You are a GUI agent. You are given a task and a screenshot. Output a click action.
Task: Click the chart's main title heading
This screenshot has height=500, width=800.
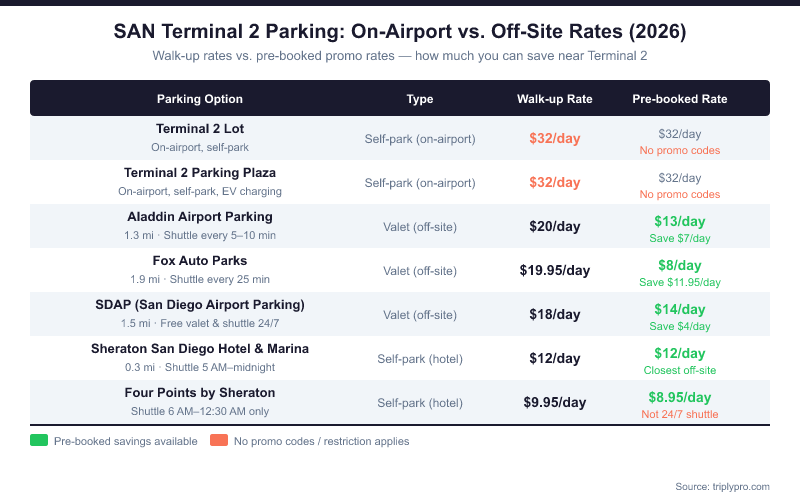(x=400, y=32)
